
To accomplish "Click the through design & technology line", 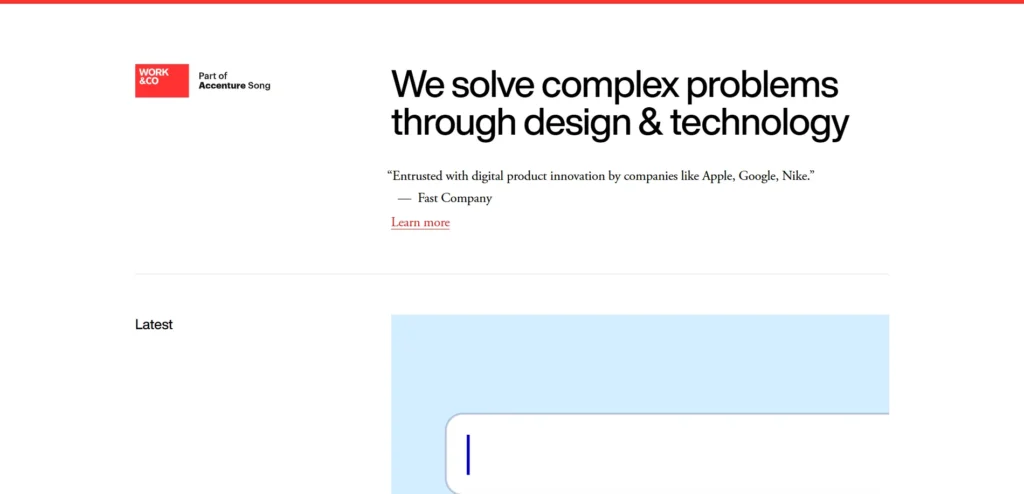I will (x=620, y=122).
